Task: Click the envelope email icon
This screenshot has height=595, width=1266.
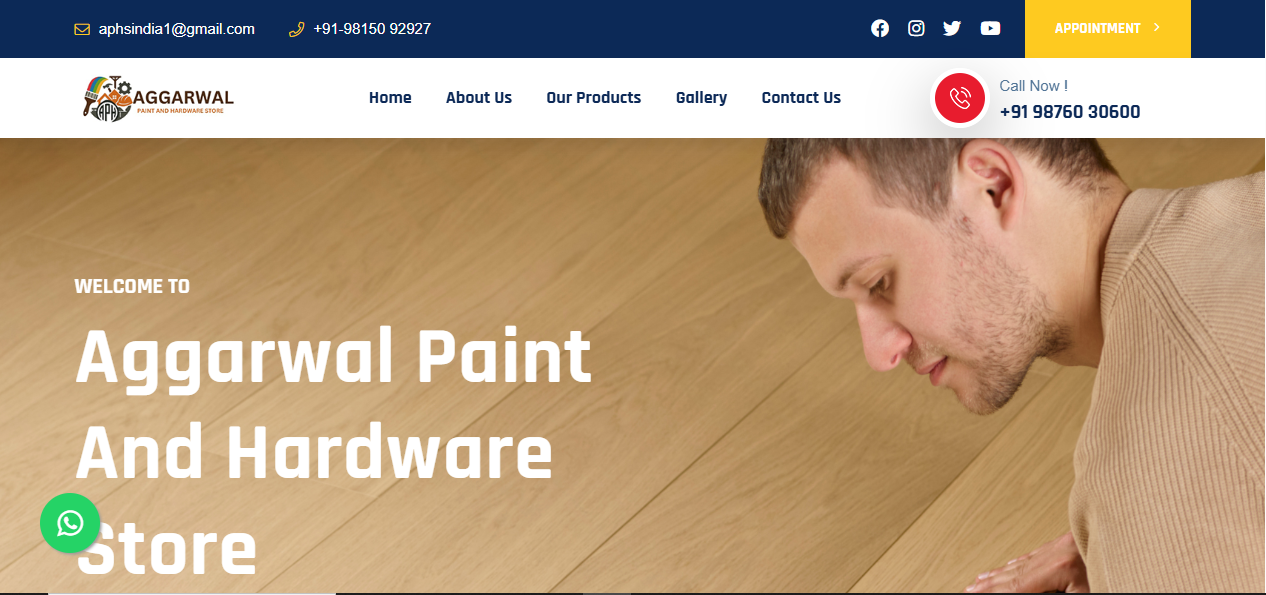Action: pyautogui.click(x=82, y=29)
